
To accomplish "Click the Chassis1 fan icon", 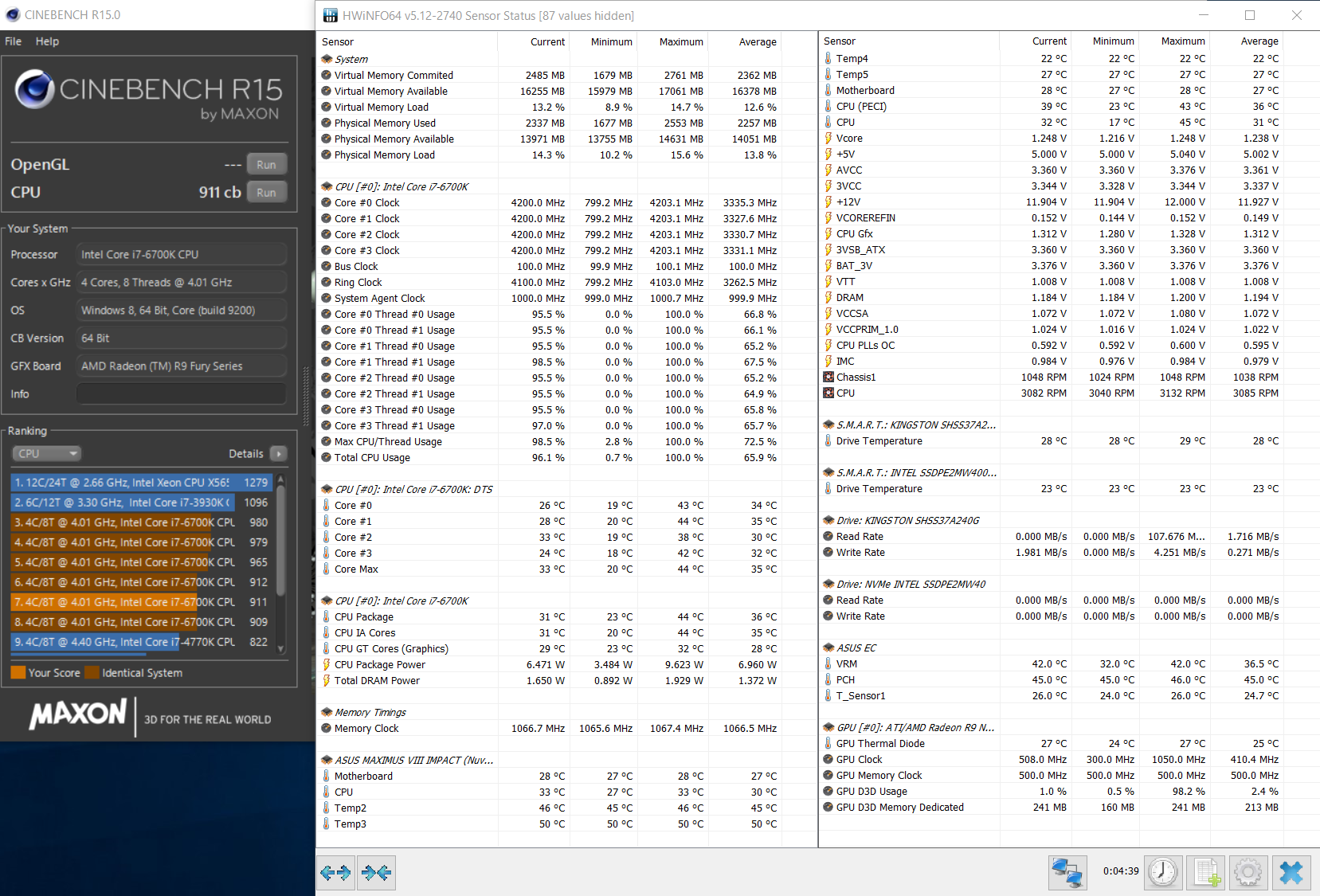I will point(828,378).
